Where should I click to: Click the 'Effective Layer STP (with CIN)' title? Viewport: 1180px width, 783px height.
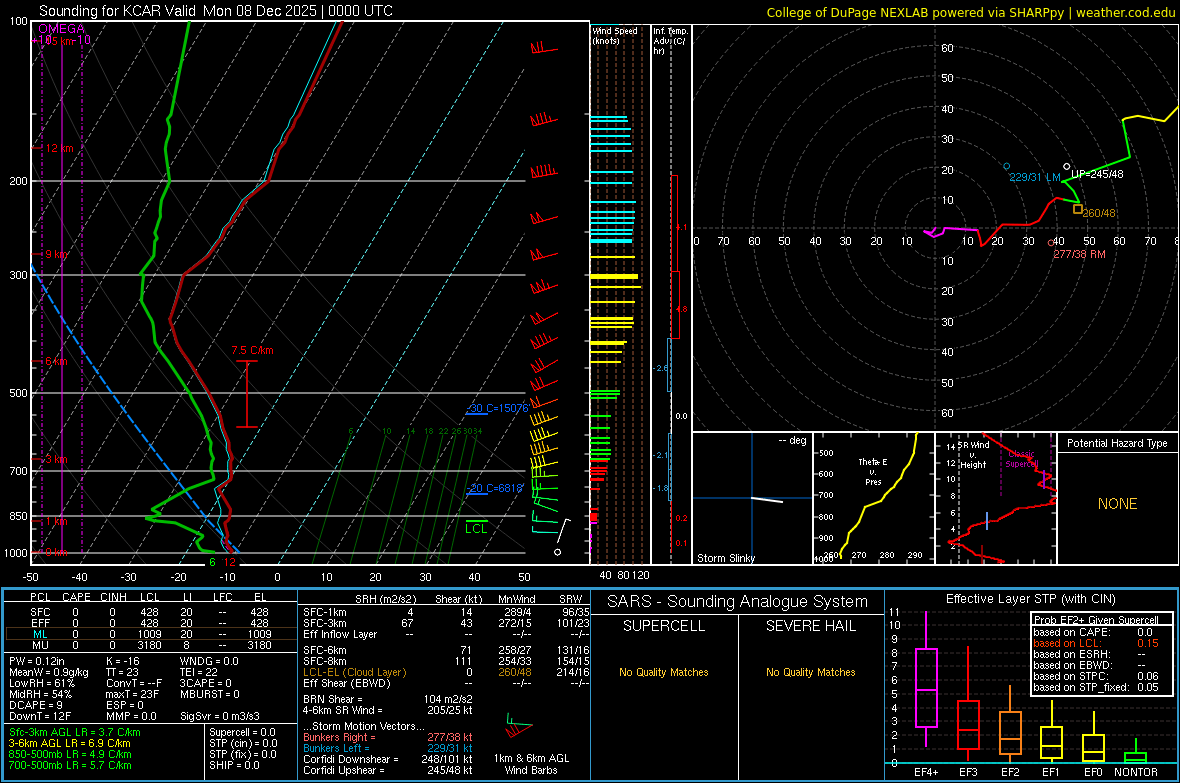(x=1030, y=599)
